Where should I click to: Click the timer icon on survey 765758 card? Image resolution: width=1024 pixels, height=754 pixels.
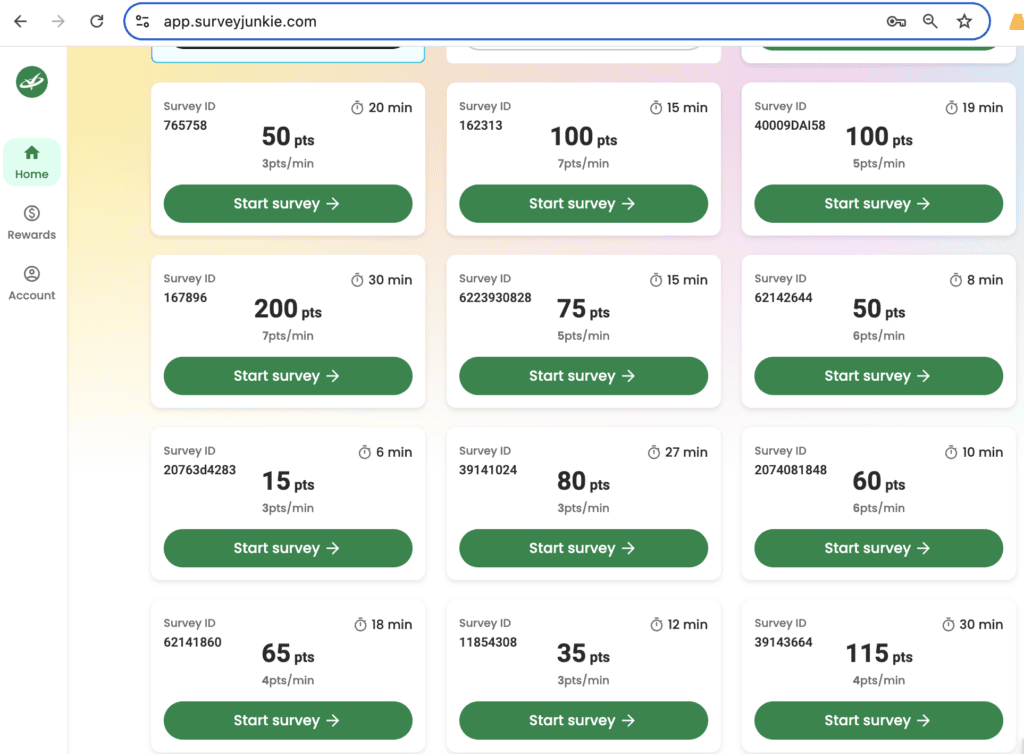357,107
